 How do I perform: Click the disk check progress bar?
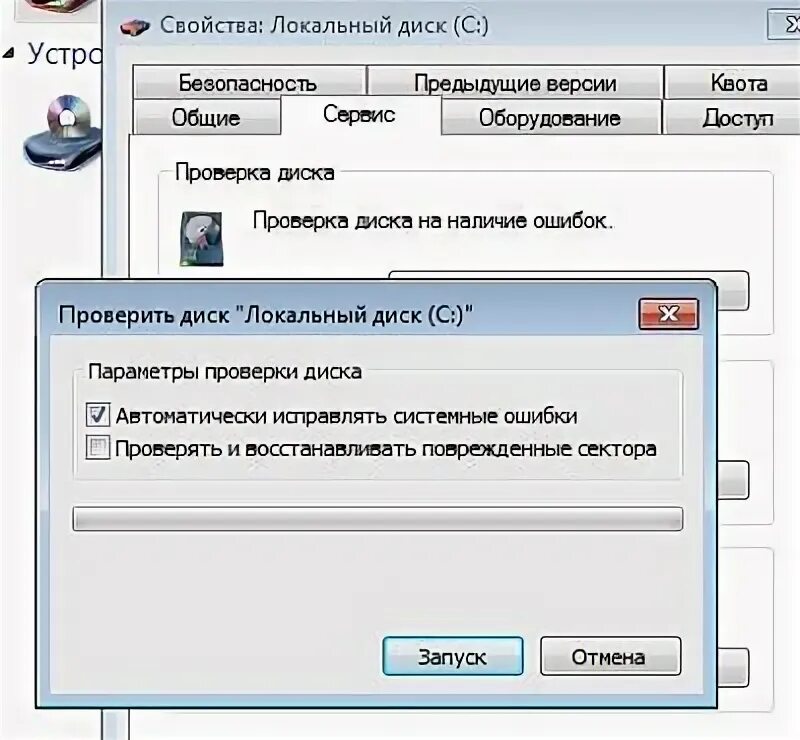click(x=378, y=519)
